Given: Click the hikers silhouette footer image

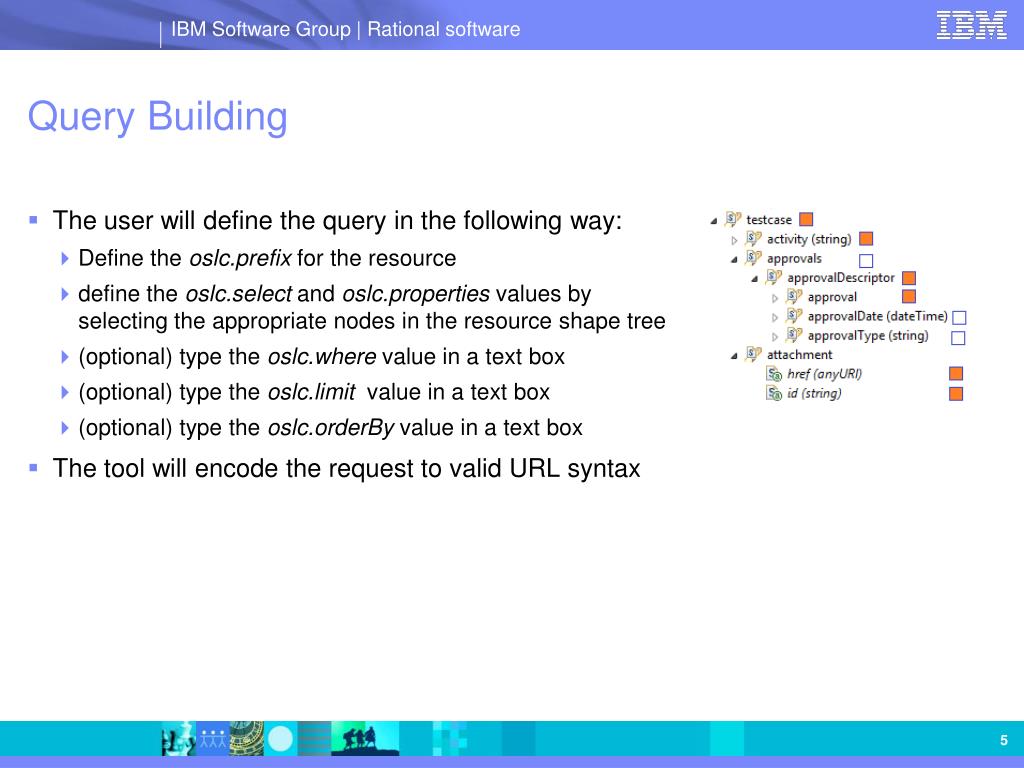Looking at the screenshot, I should (364, 739).
